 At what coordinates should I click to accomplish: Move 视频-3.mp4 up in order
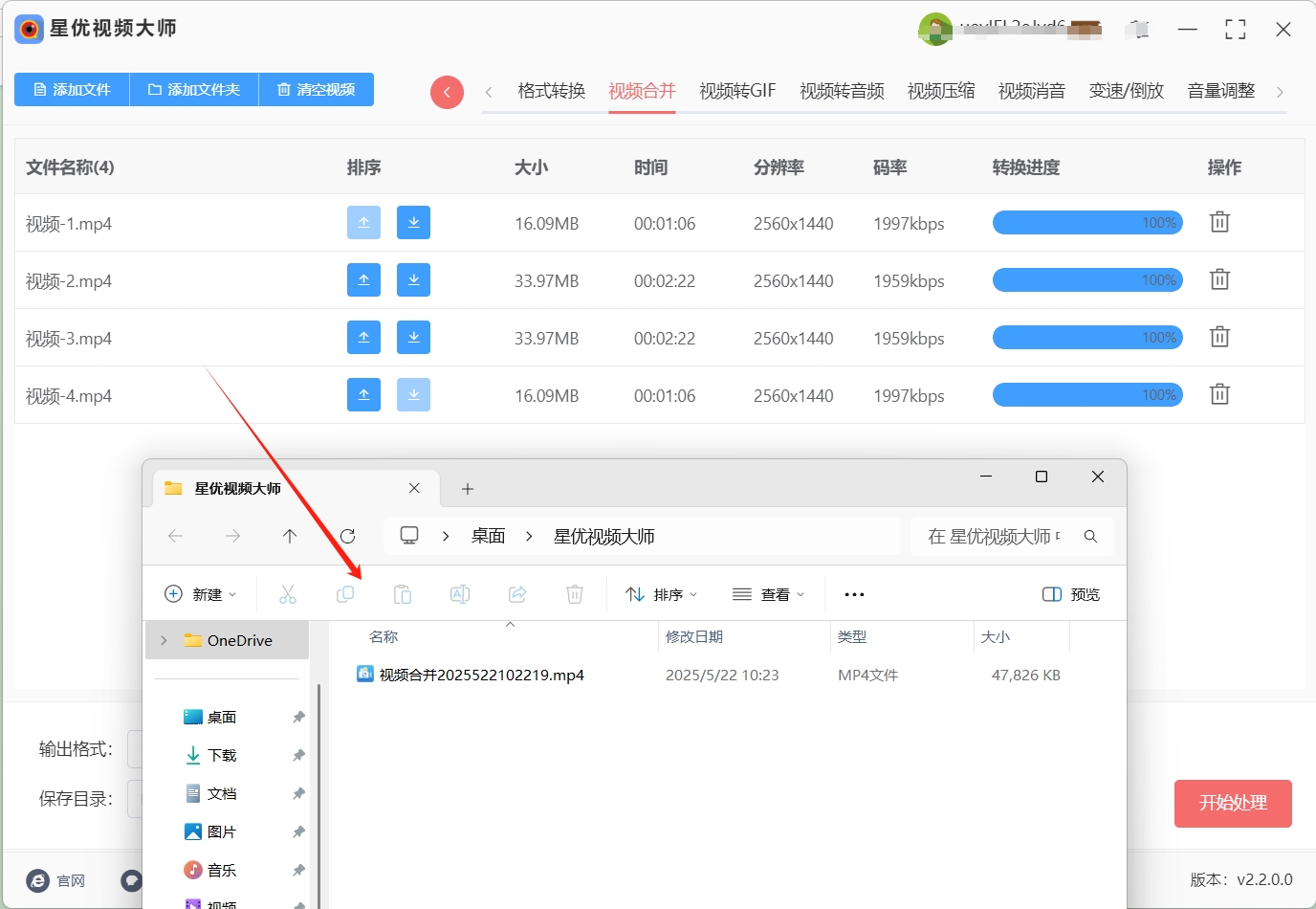tap(363, 338)
